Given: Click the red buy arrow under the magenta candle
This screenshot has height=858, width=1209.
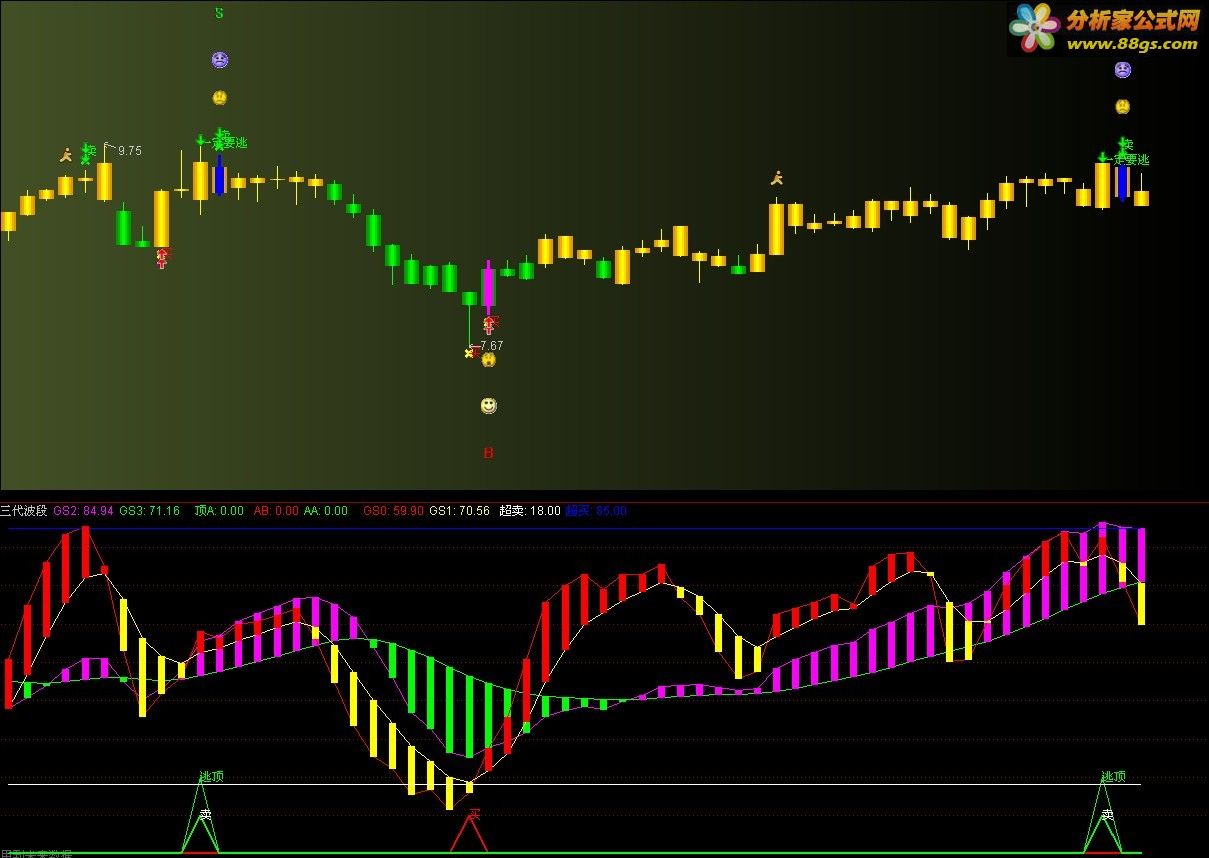Looking at the screenshot, I should coord(489,325).
